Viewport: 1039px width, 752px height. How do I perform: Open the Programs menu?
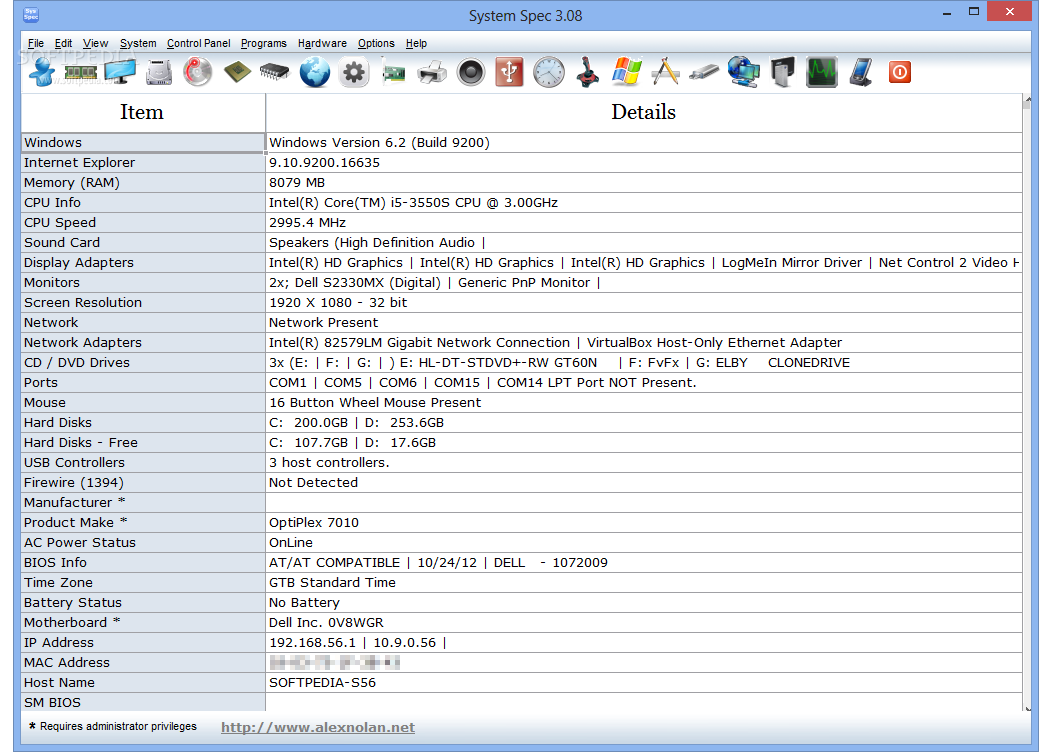click(x=264, y=43)
